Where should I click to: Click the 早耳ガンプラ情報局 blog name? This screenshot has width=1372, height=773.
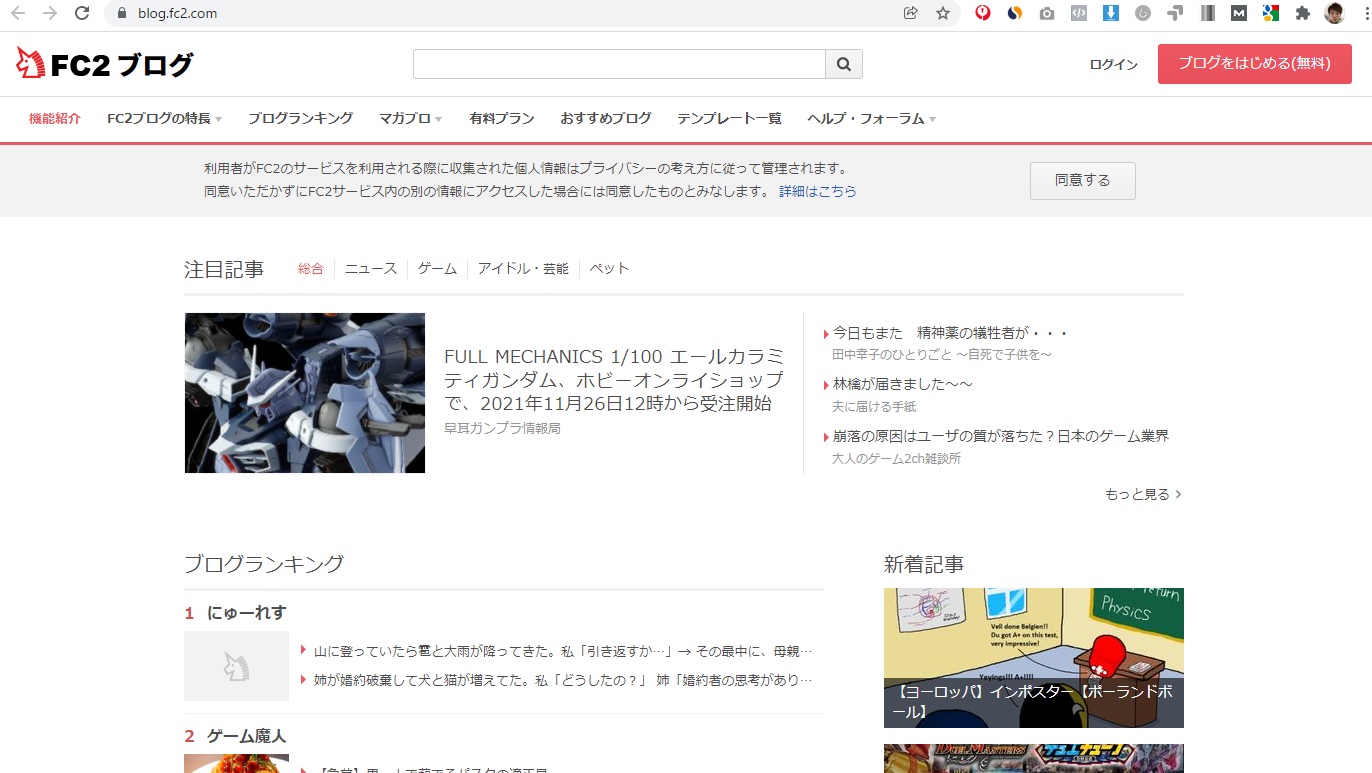click(502, 428)
